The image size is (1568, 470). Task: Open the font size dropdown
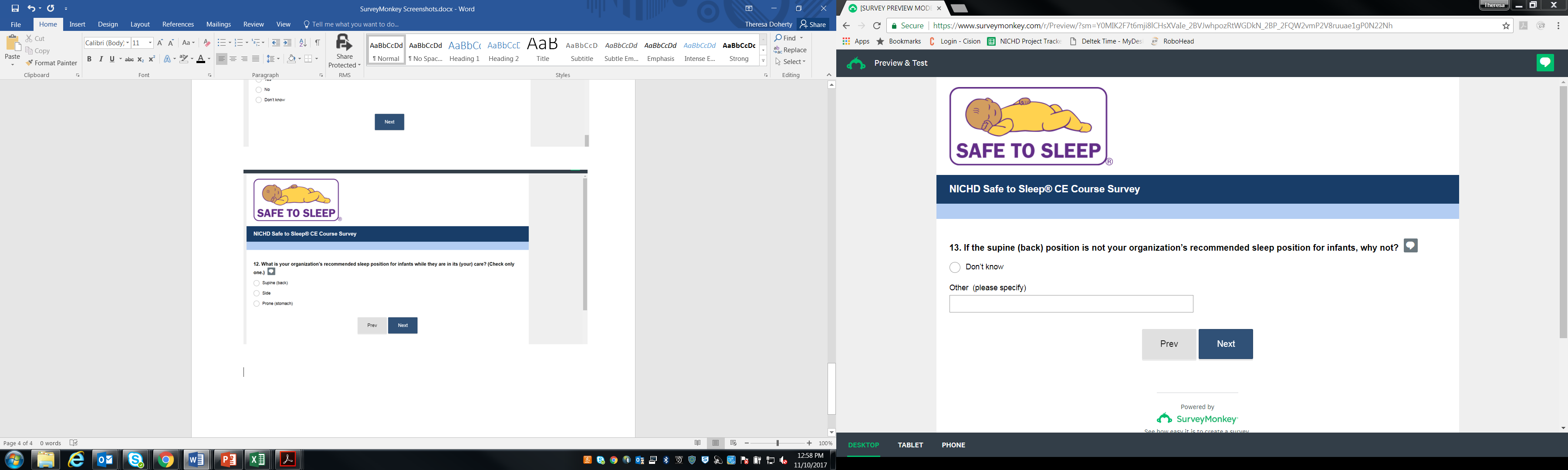coord(150,43)
